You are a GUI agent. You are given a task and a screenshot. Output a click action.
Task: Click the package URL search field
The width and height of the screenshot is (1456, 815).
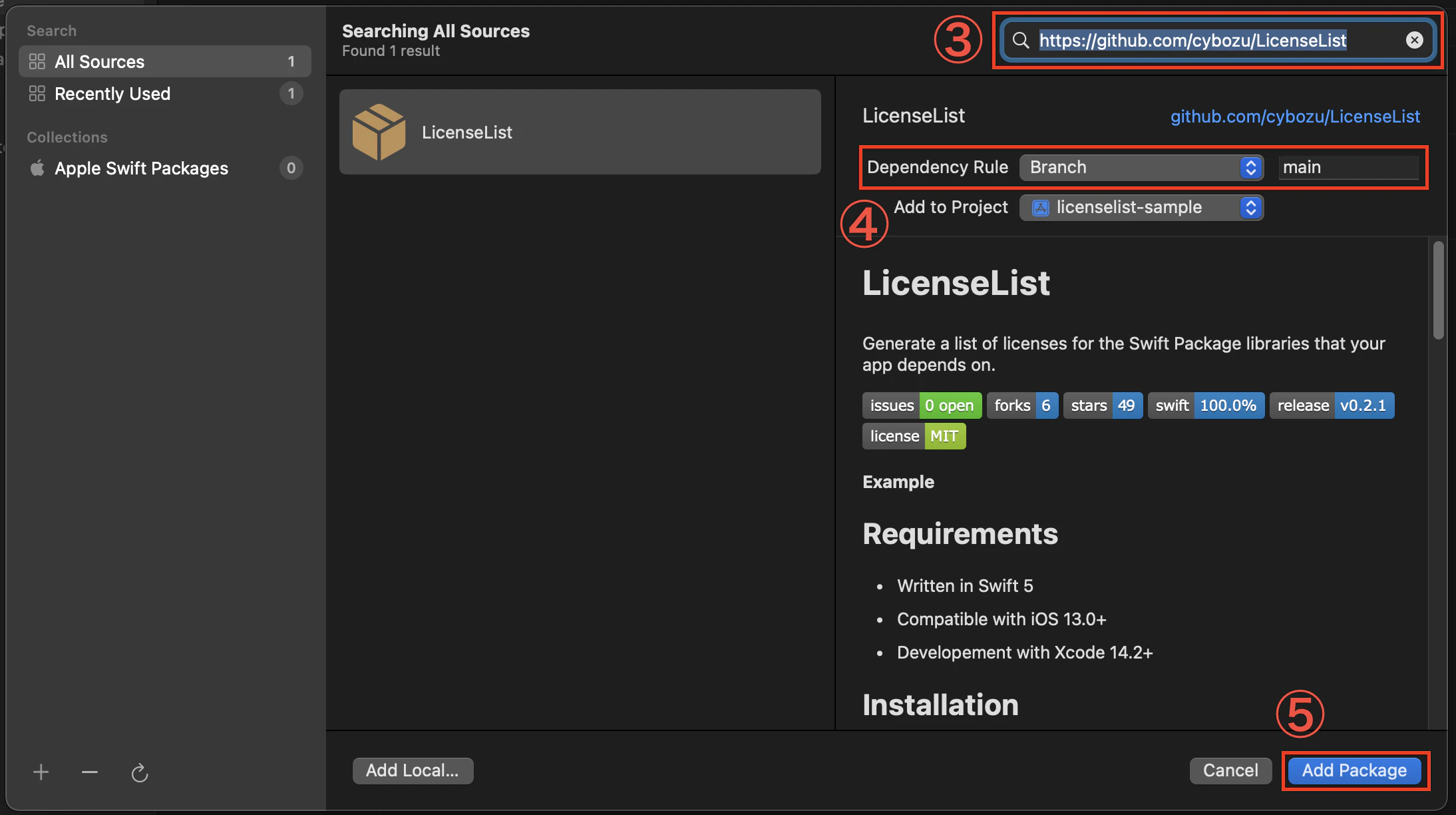1218,40
